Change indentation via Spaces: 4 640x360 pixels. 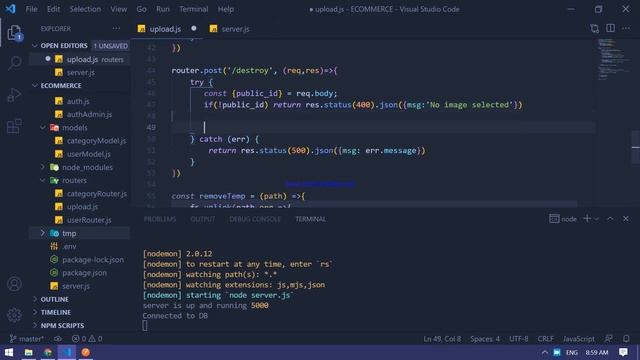(485, 339)
